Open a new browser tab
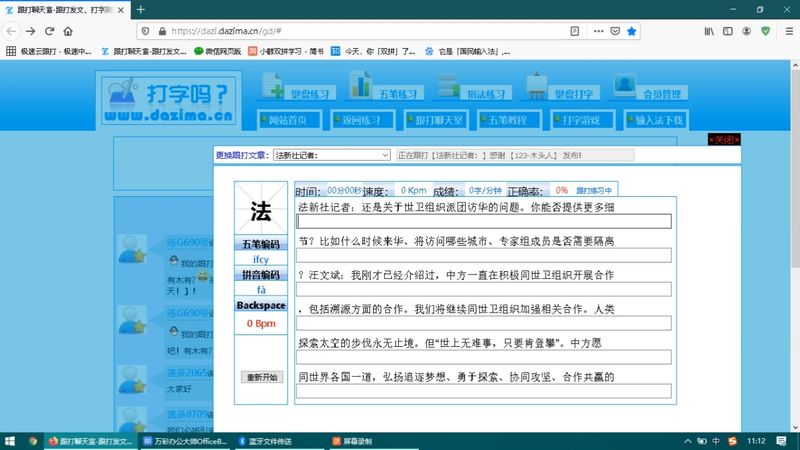Screen dimensions: 800x450 (141, 9)
